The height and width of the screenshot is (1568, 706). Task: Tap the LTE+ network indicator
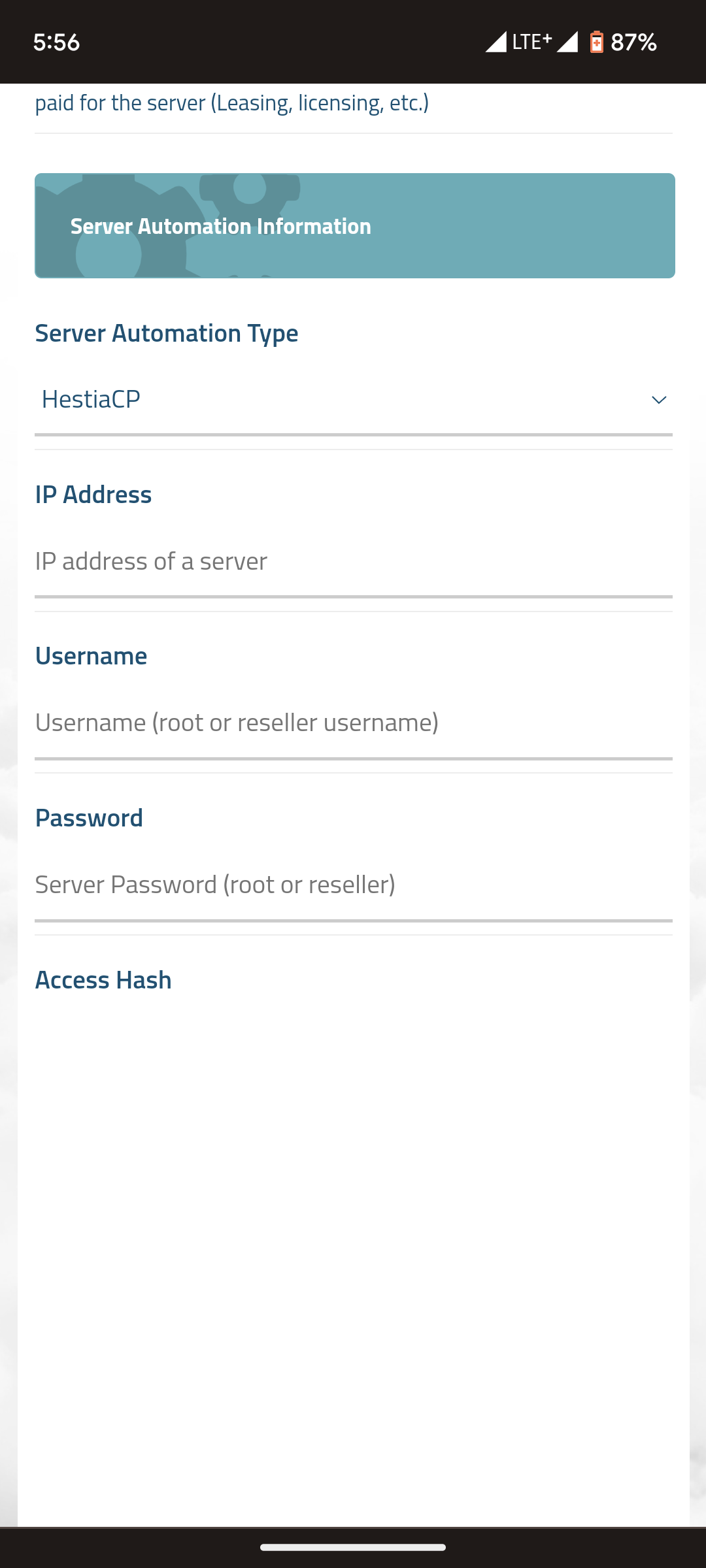pos(531,42)
